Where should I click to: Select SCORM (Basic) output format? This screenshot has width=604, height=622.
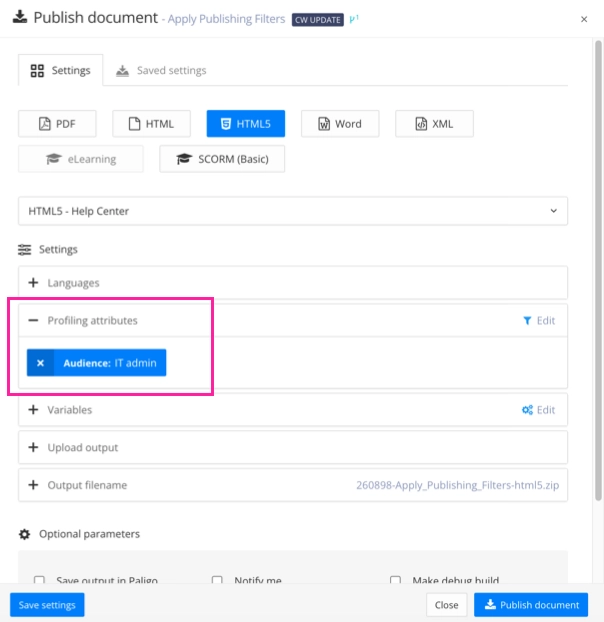point(222,159)
